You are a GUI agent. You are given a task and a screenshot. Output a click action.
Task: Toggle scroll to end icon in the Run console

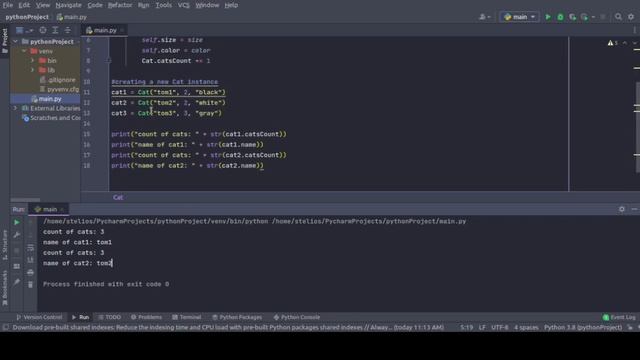pyautogui.click(x=30, y=260)
